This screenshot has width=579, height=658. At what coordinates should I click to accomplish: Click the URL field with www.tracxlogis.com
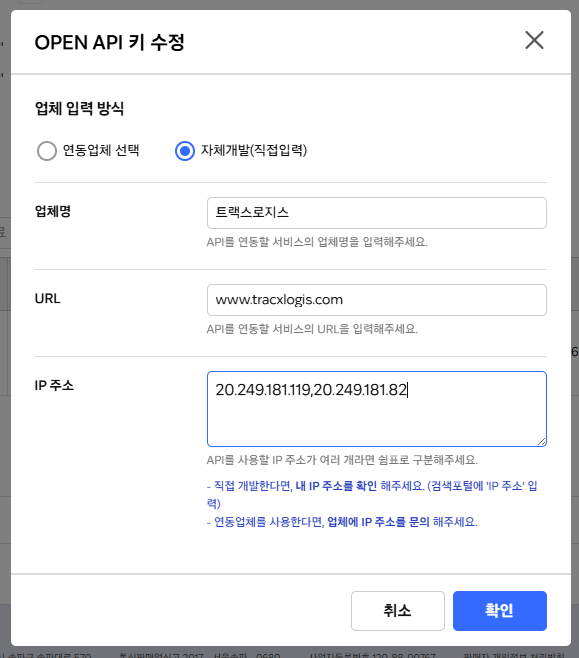point(376,300)
